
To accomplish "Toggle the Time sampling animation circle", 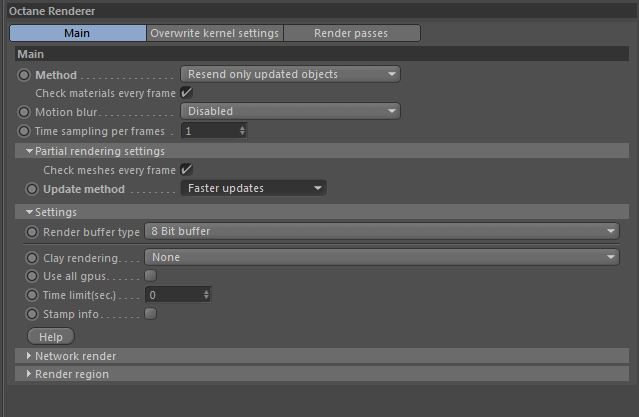I will pos(24,131).
